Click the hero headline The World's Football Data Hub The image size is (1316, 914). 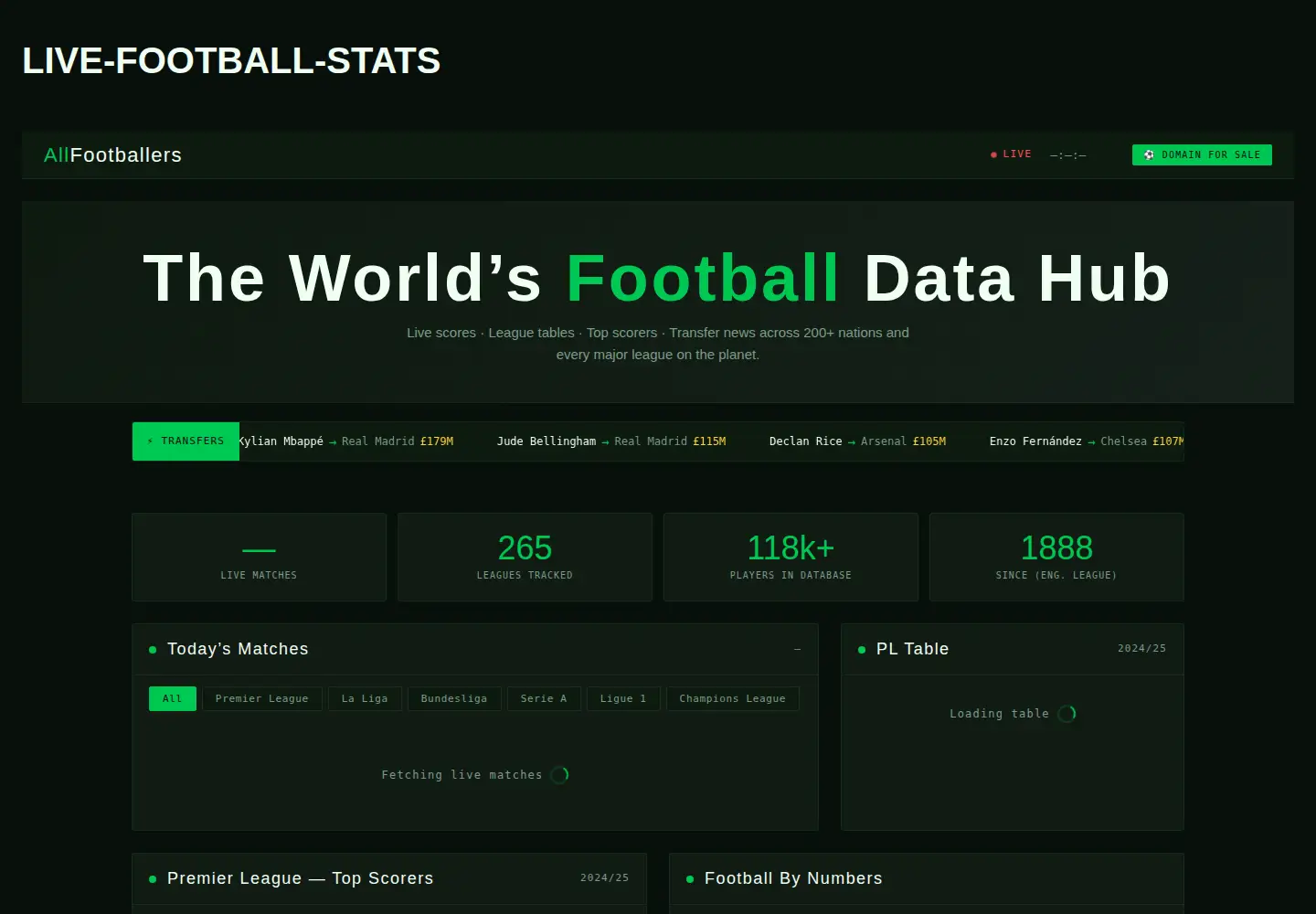tap(657, 278)
